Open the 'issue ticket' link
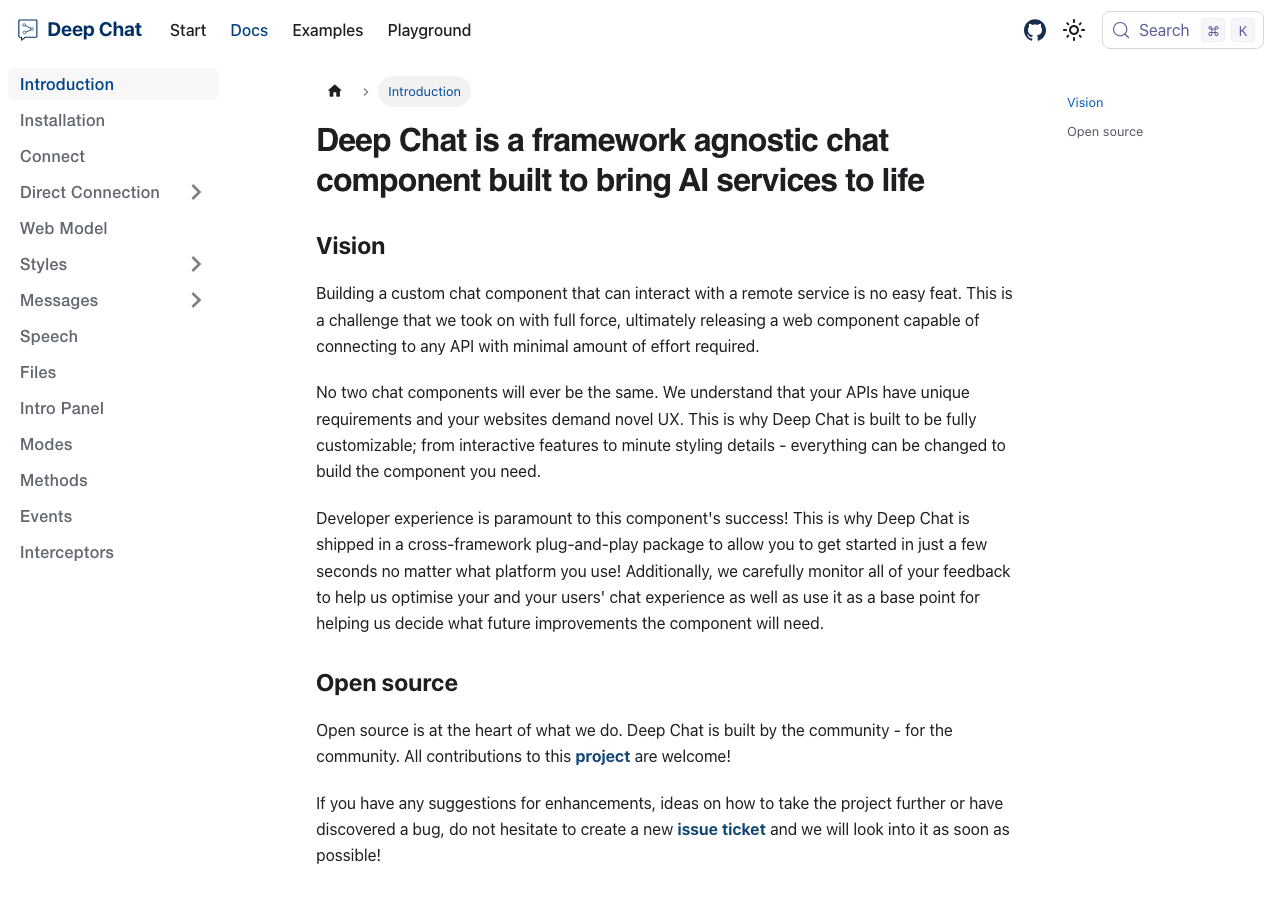This screenshot has width=1280, height=900. [x=721, y=829]
